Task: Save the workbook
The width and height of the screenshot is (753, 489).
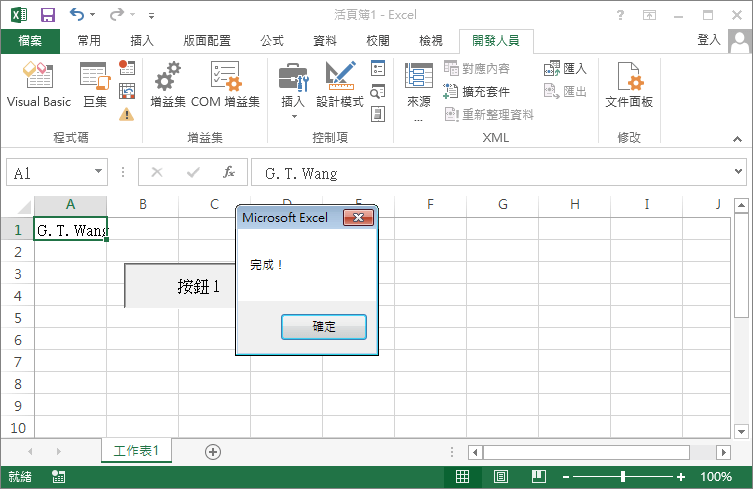Action: [x=48, y=15]
